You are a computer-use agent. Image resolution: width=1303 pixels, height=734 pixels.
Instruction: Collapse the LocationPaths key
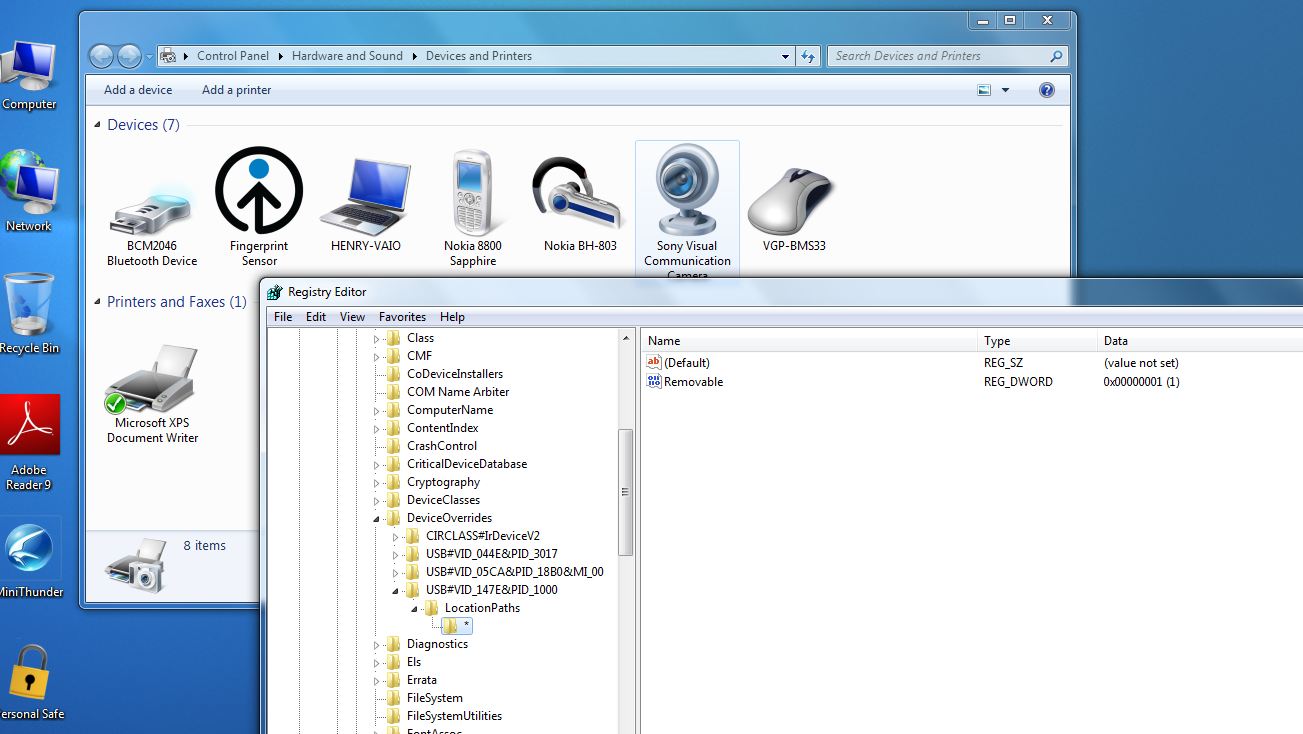(414, 608)
